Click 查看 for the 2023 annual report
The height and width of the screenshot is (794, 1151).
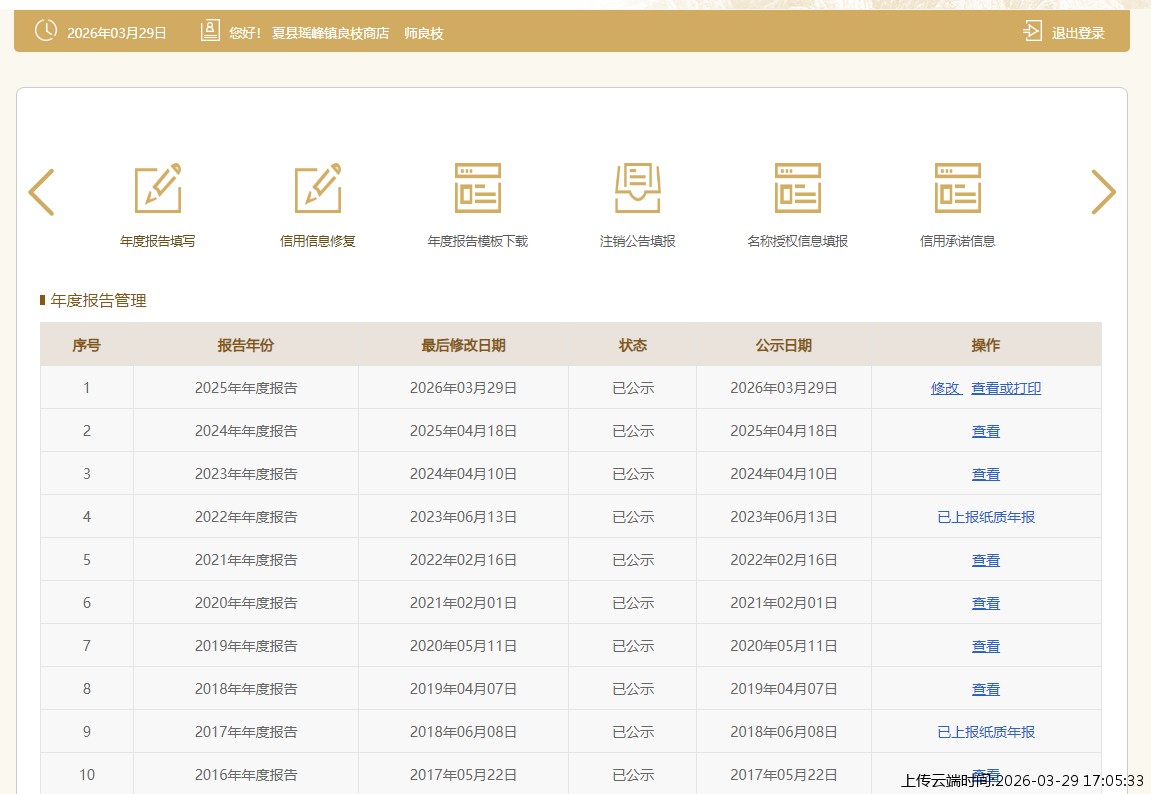coord(986,474)
